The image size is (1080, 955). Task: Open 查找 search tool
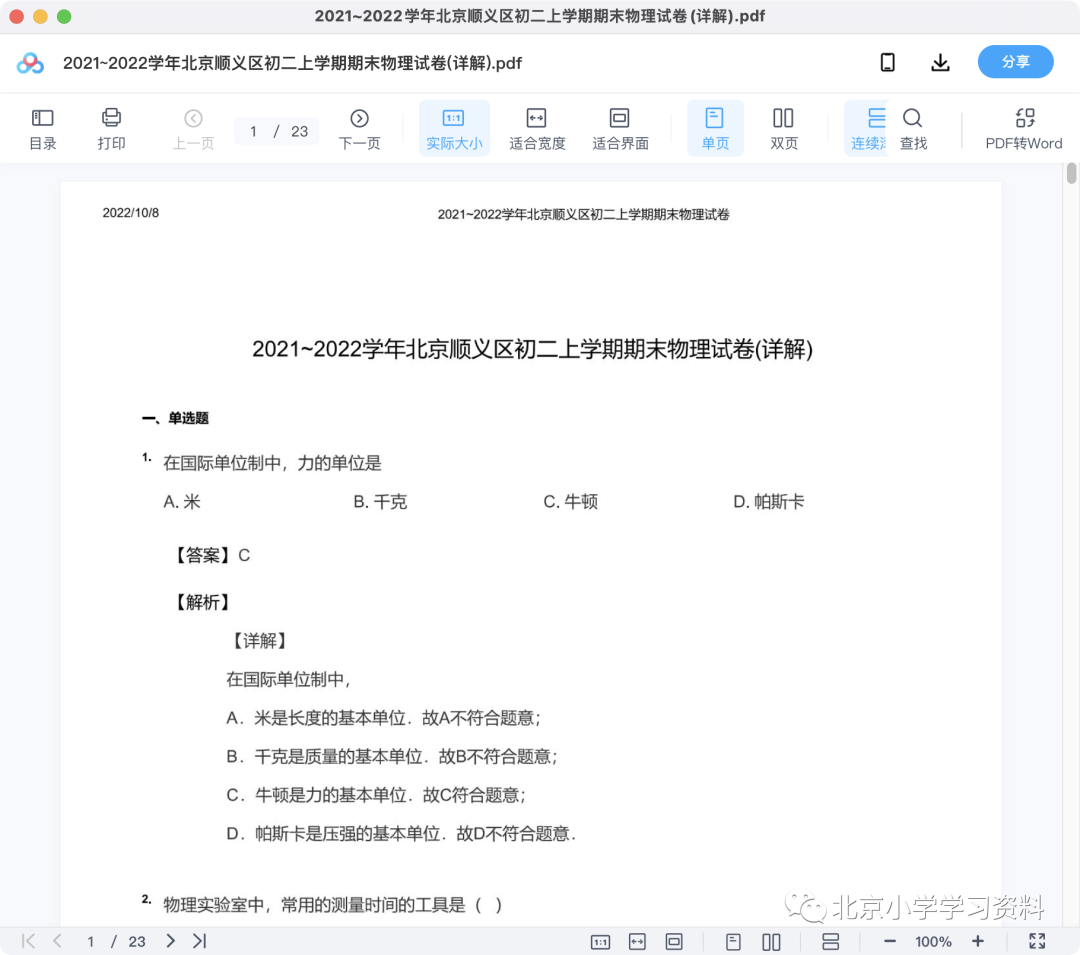pos(913,129)
